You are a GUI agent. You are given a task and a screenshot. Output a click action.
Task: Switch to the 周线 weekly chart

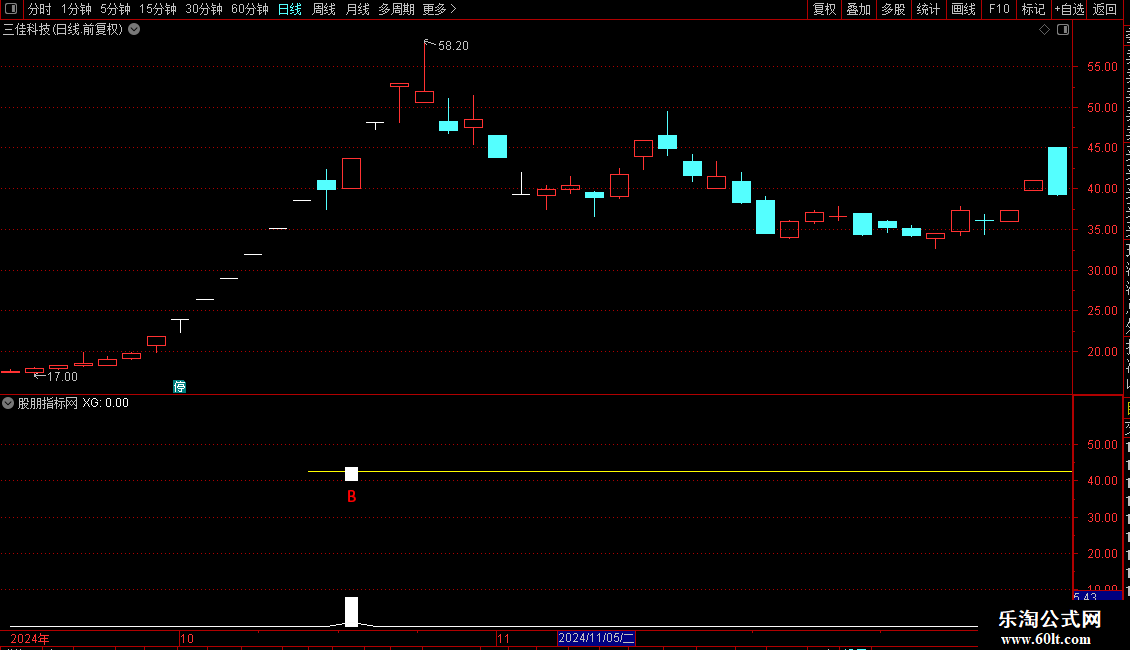324,9
